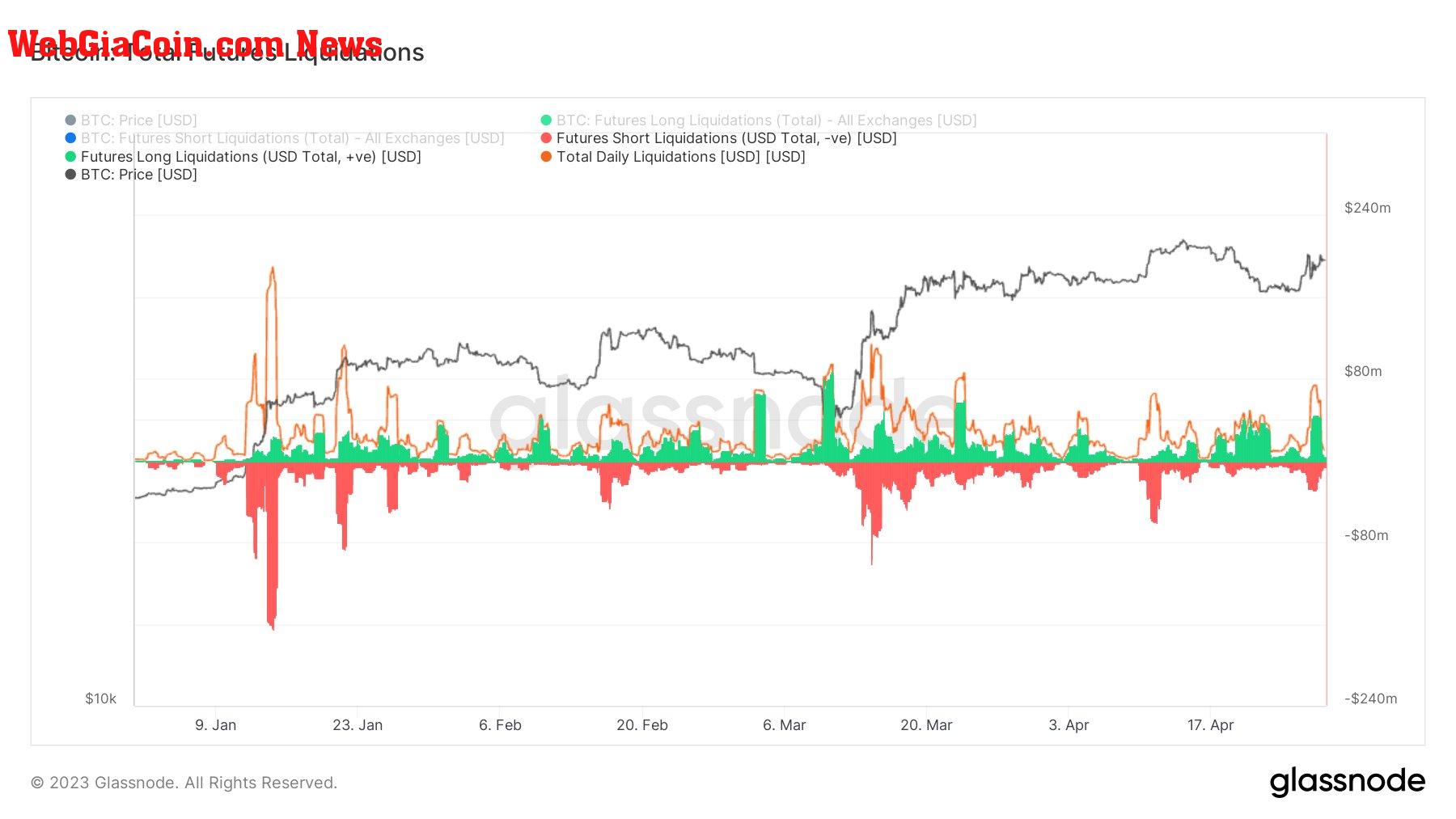
Task: Click the $240m y-axis label
Action: click(1368, 208)
